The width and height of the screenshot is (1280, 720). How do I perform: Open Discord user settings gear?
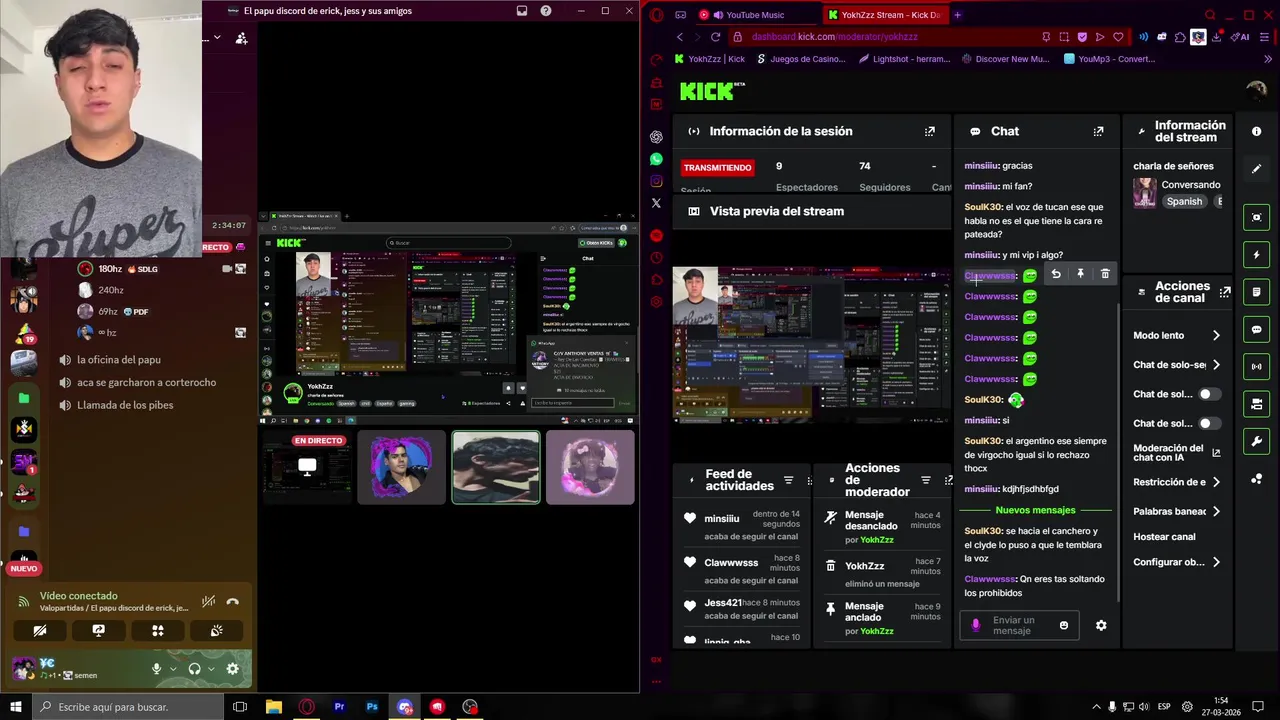coord(232,669)
